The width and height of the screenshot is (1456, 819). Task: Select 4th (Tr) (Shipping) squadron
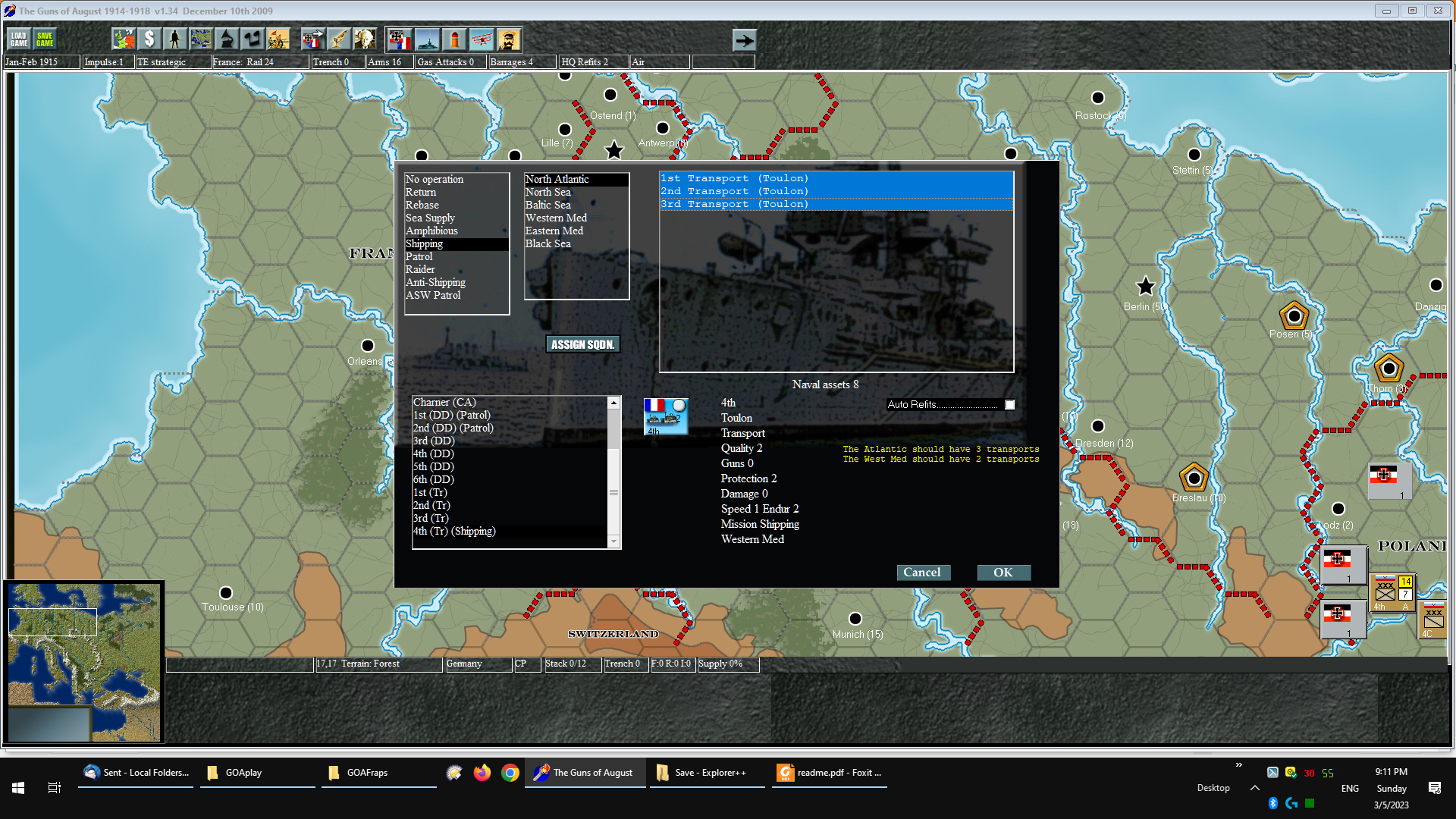point(510,532)
